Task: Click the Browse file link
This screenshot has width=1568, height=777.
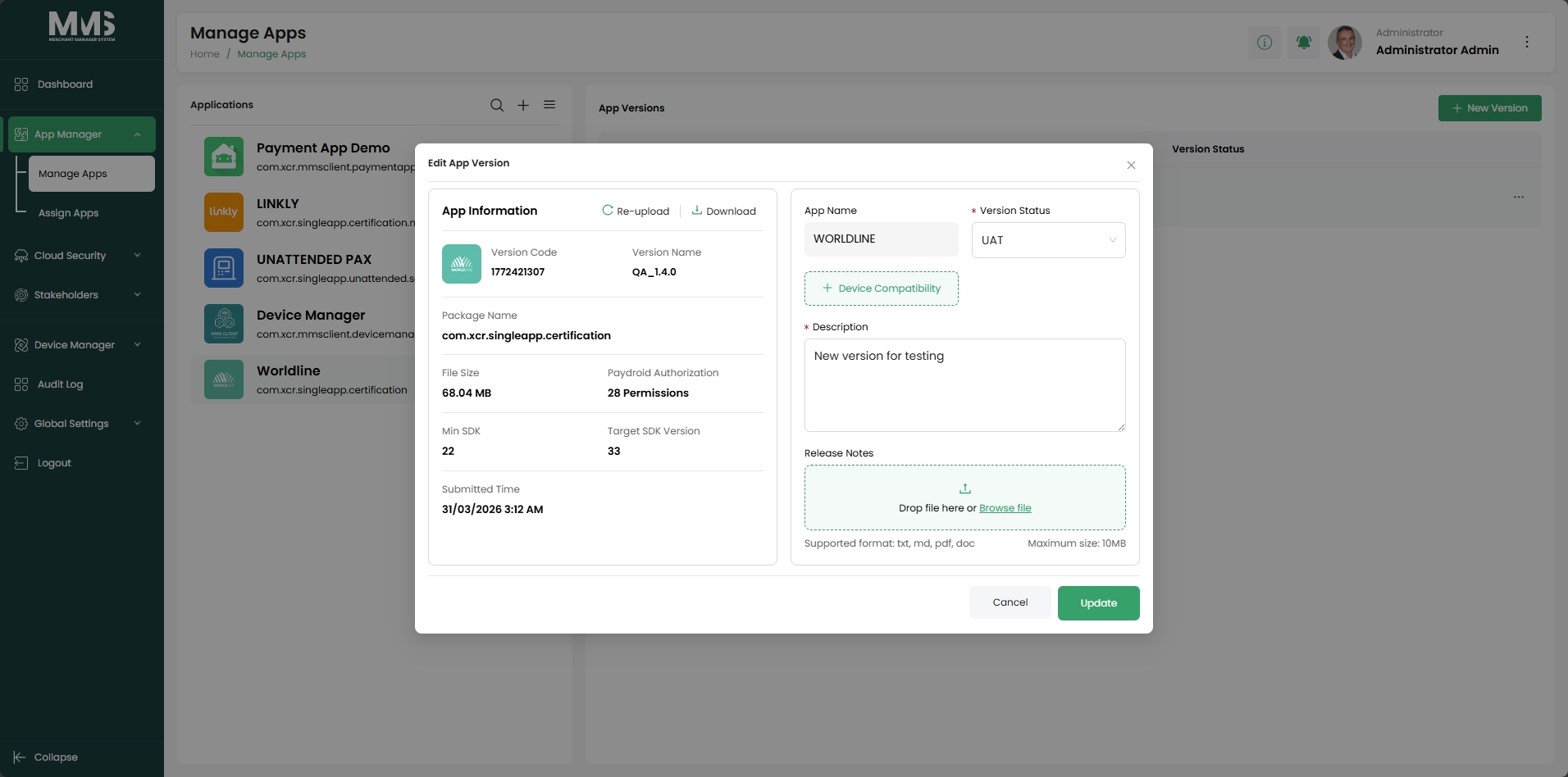Action: pos(1005,508)
